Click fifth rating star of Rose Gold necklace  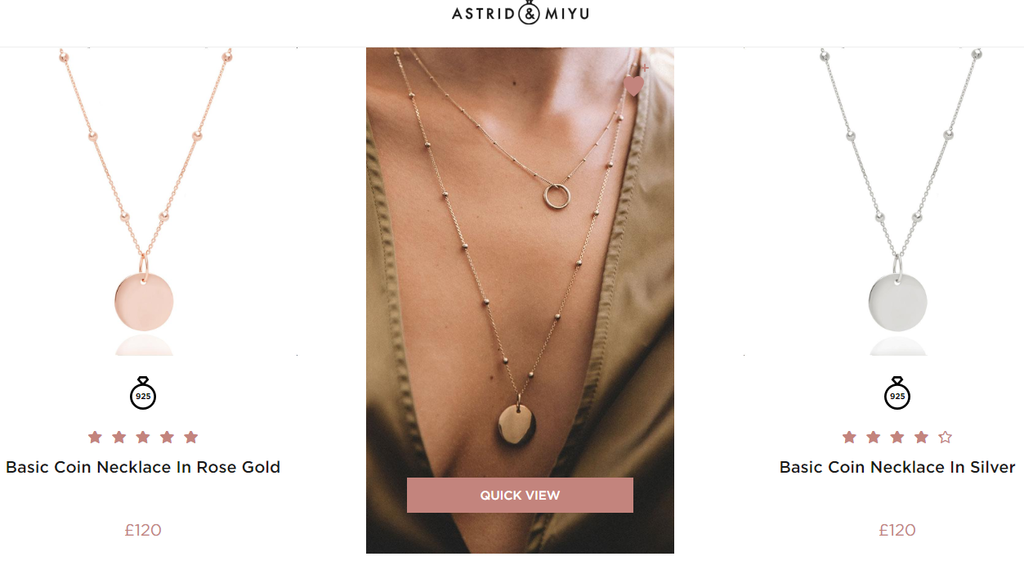[x=191, y=437]
